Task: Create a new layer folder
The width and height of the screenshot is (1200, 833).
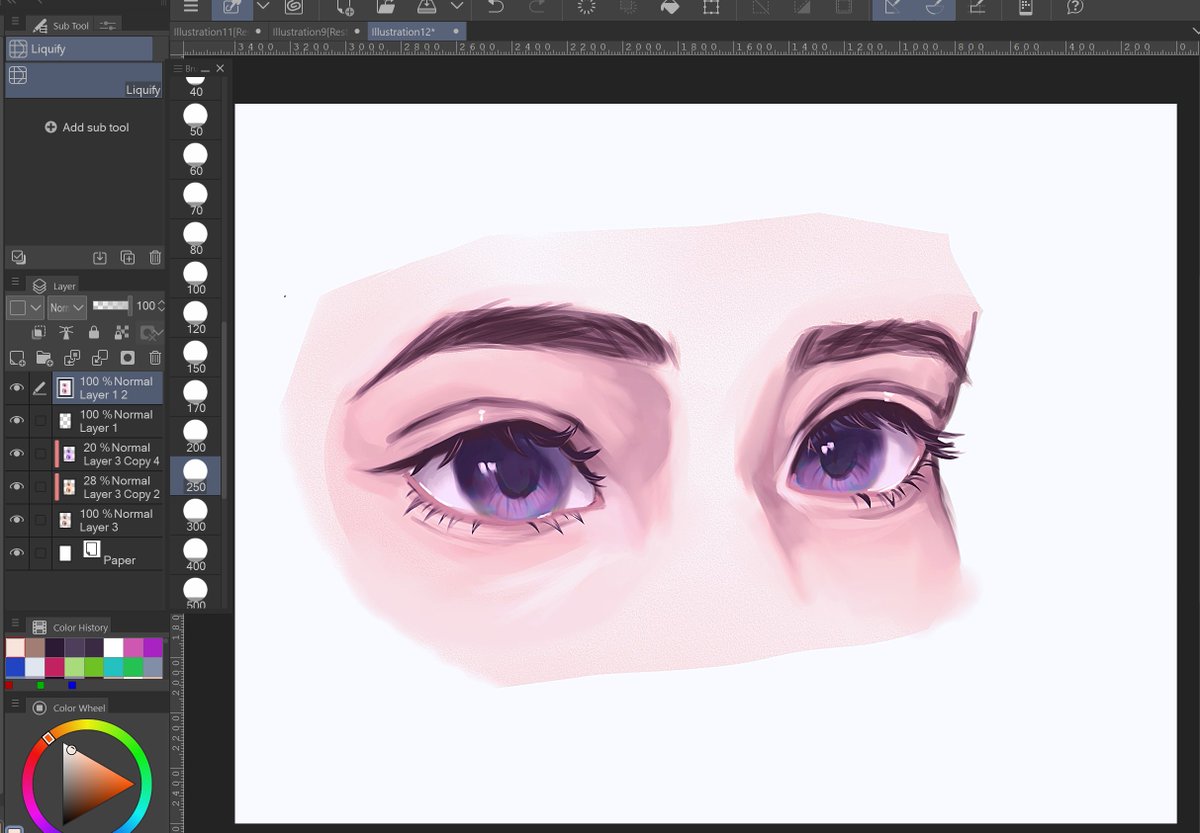Action: pyautogui.click(x=44, y=358)
